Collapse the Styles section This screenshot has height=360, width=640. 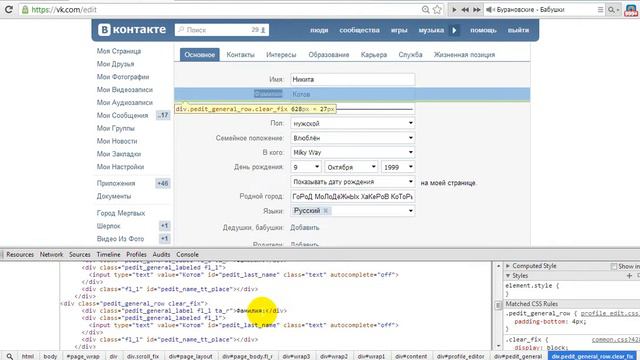click(508, 276)
